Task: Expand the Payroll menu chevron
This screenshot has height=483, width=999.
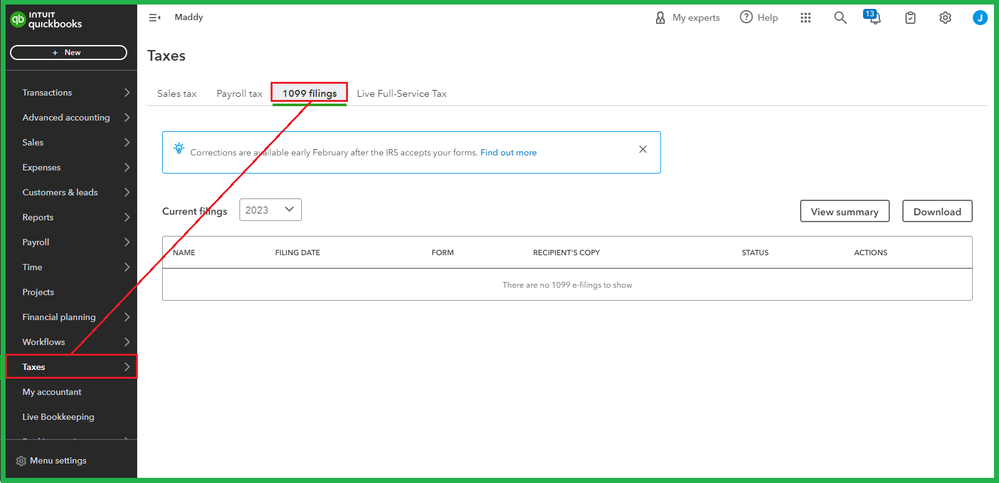Action: click(127, 242)
